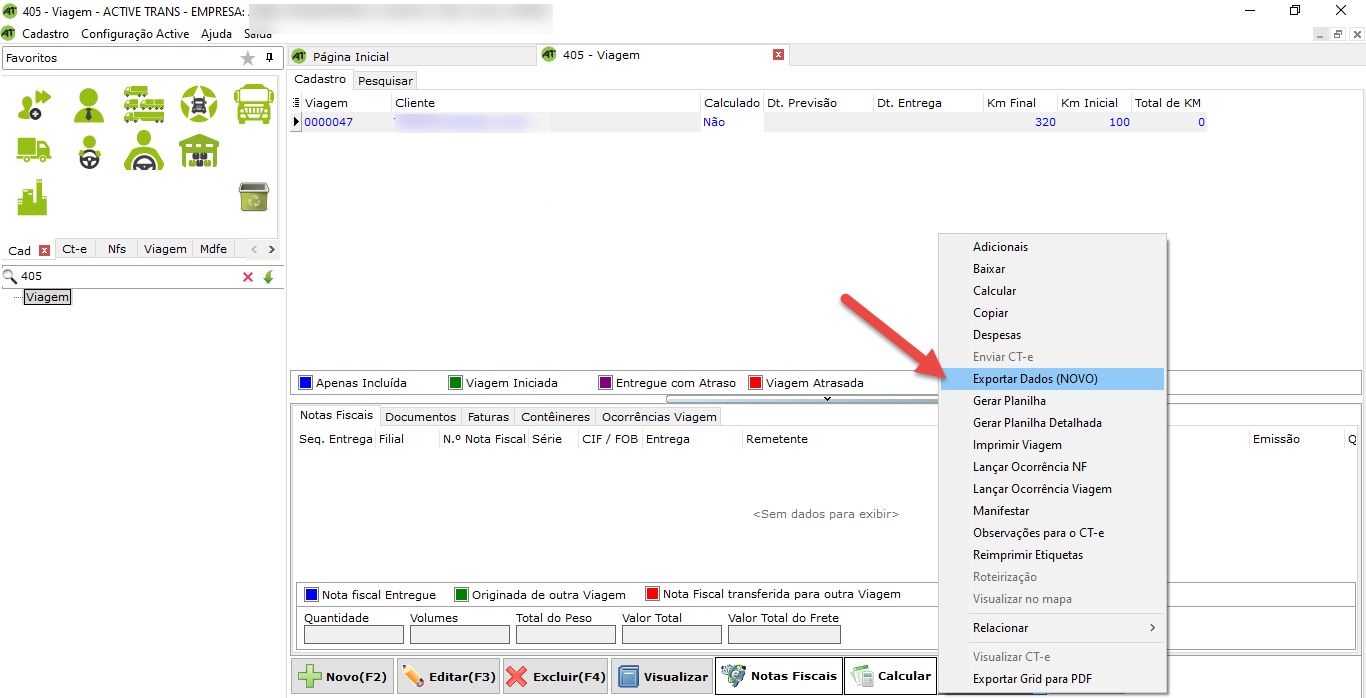The width and height of the screenshot is (1366, 698).
Task: Click the red Viagem Atrasada color swatch
Action: click(x=756, y=383)
